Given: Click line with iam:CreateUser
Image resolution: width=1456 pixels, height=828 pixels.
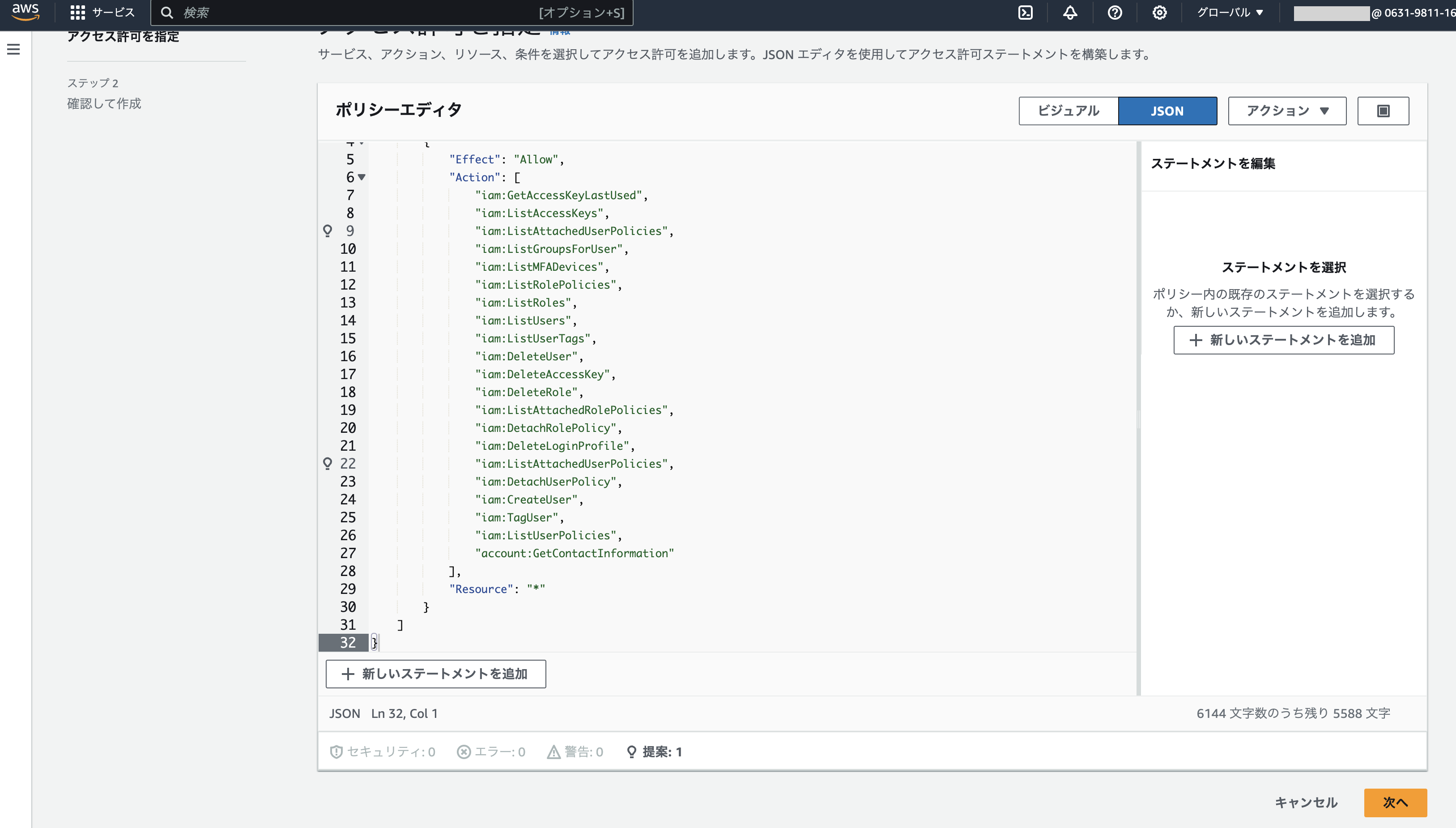Looking at the screenshot, I should coord(529,500).
